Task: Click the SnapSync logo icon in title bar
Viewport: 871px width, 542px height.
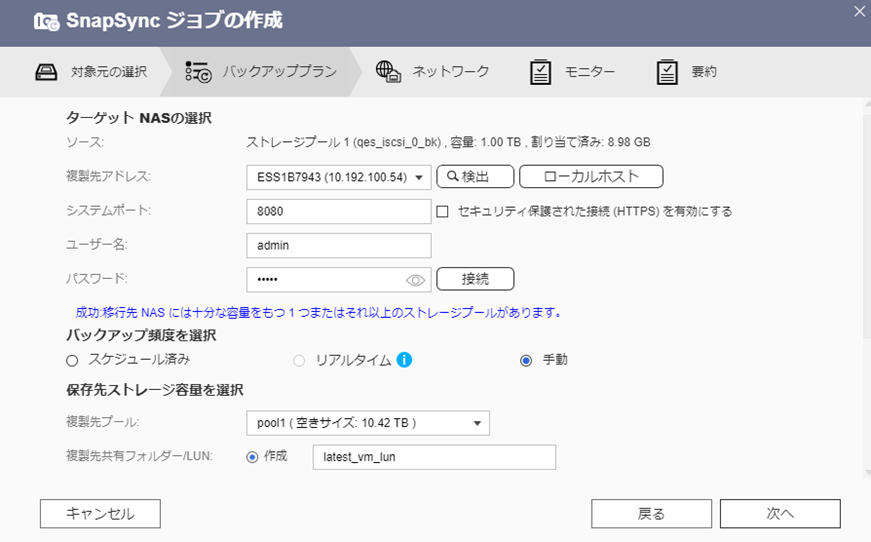Action: coord(45,21)
